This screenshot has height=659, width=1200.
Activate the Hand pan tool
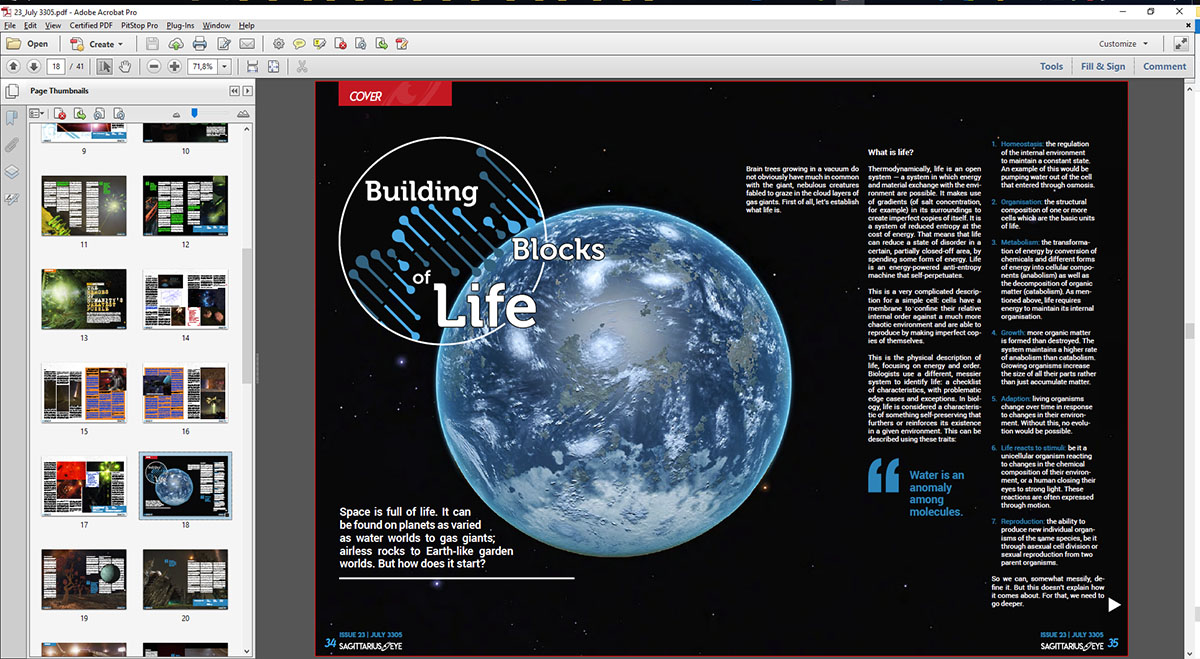(125, 67)
